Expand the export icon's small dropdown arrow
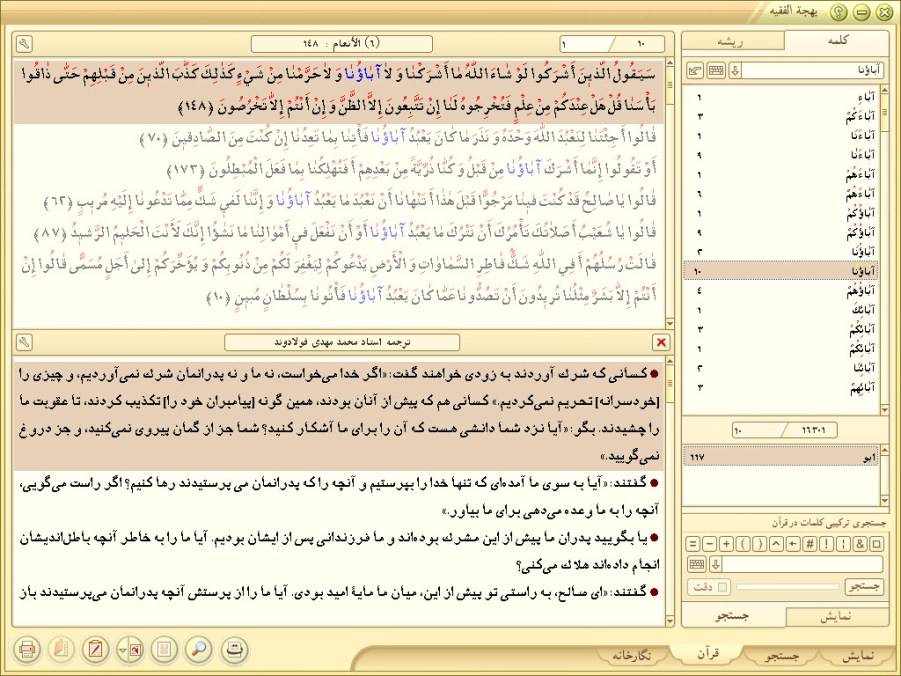The image size is (901, 676). (x=122, y=651)
